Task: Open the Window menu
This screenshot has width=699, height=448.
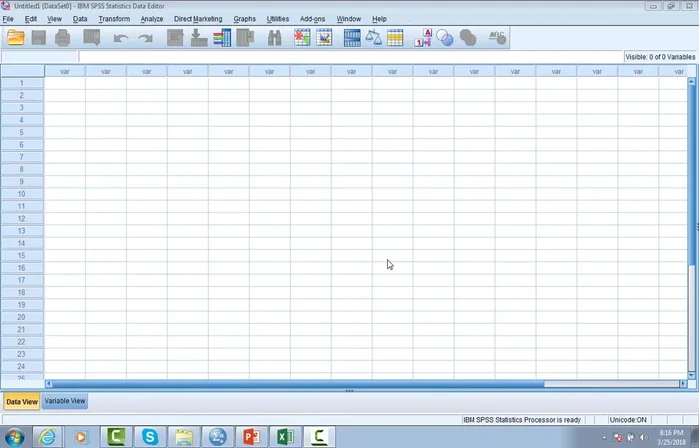Action: click(x=349, y=19)
